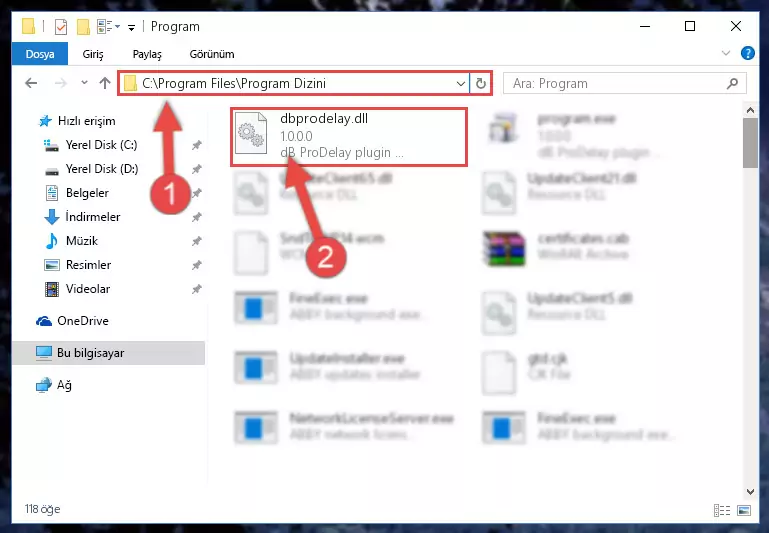The image size is (769, 533).
Task: Click the address bar path text
Action: [234, 83]
